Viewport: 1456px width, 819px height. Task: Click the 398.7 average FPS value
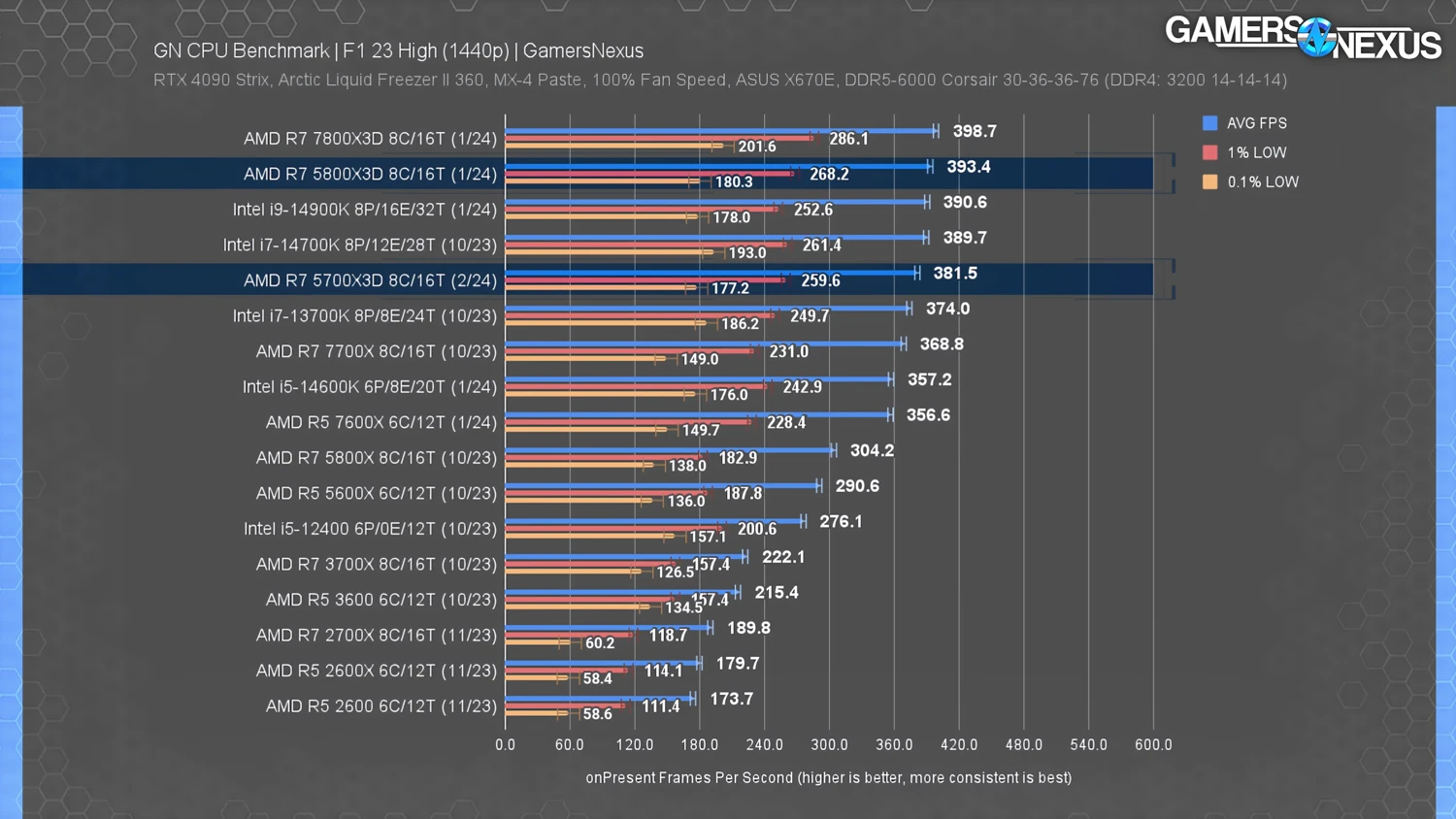click(x=975, y=131)
